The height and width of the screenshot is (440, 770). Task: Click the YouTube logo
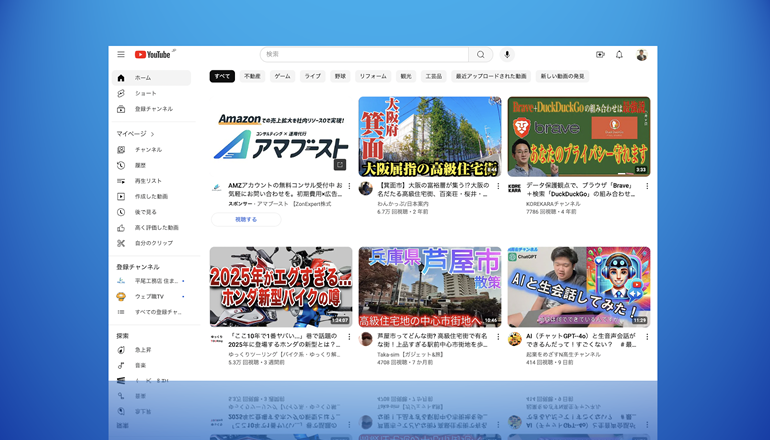[x=153, y=55]
